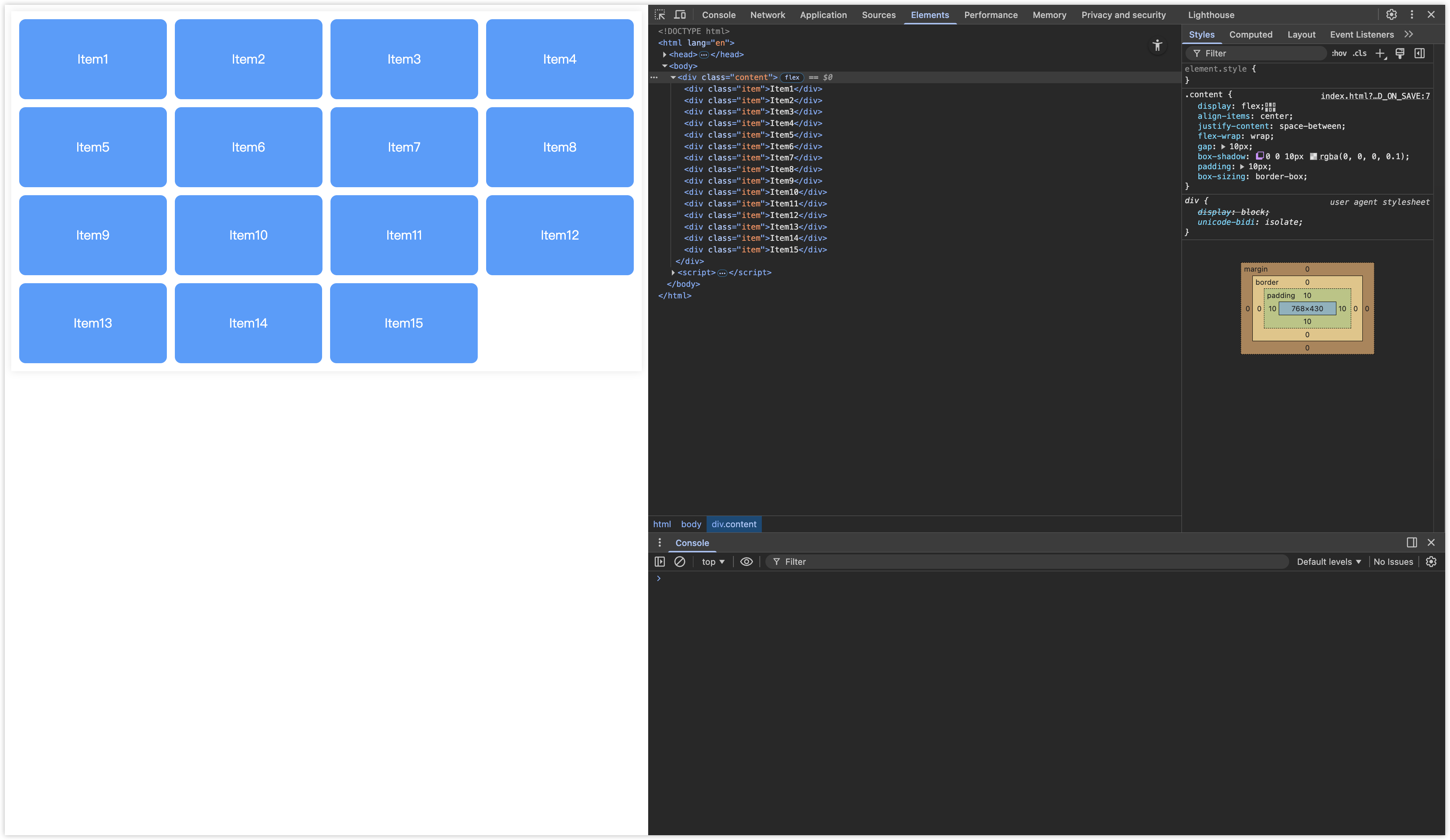Expand the head element node
This screenshot has width=1450, height=840.
[x=665, y=55]
